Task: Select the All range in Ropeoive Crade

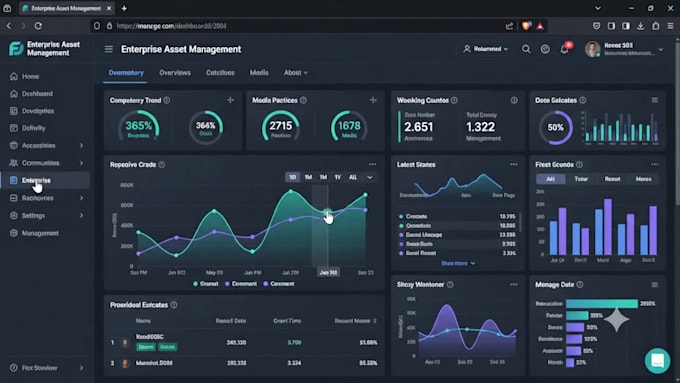Action: pyautogui.click(x=353, y=177)
